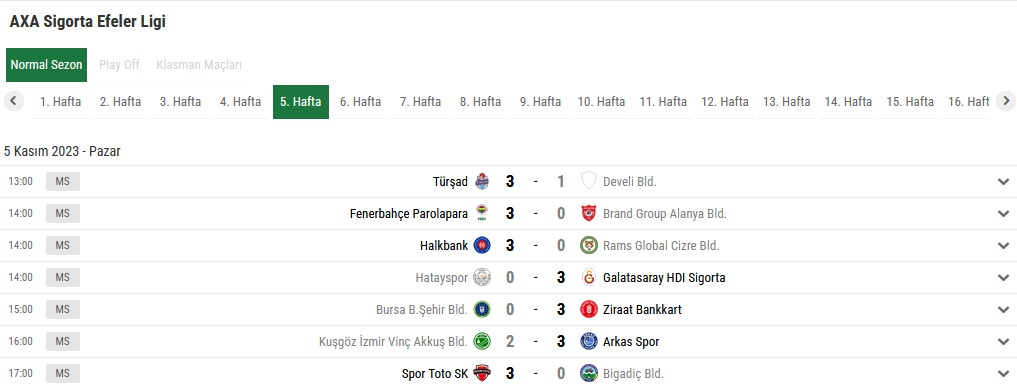Click the Ziraat Bankkart red logo
Viewport: 1017px width, 389px height.
pyautogui.click(x=588, y=309)
